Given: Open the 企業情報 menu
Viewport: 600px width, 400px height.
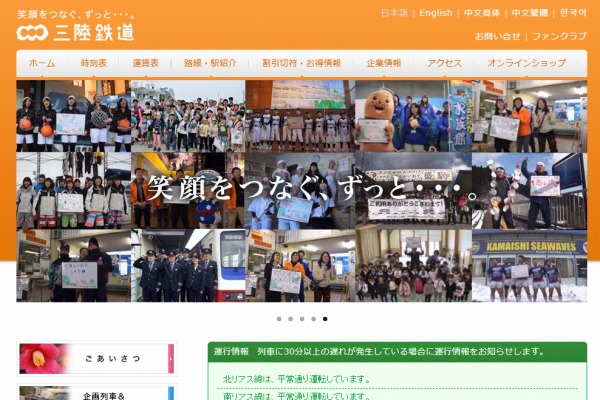Looking at the screenshot, I should click(x=384, y=63).
